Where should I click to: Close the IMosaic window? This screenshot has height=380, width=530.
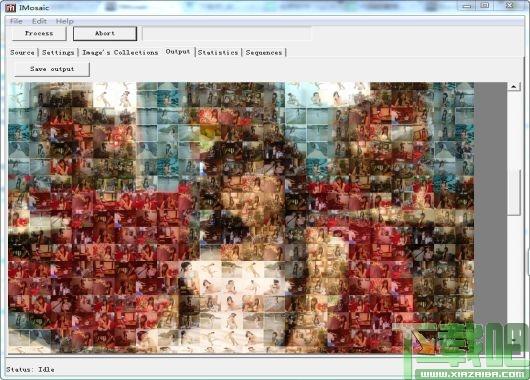(509, 5)
